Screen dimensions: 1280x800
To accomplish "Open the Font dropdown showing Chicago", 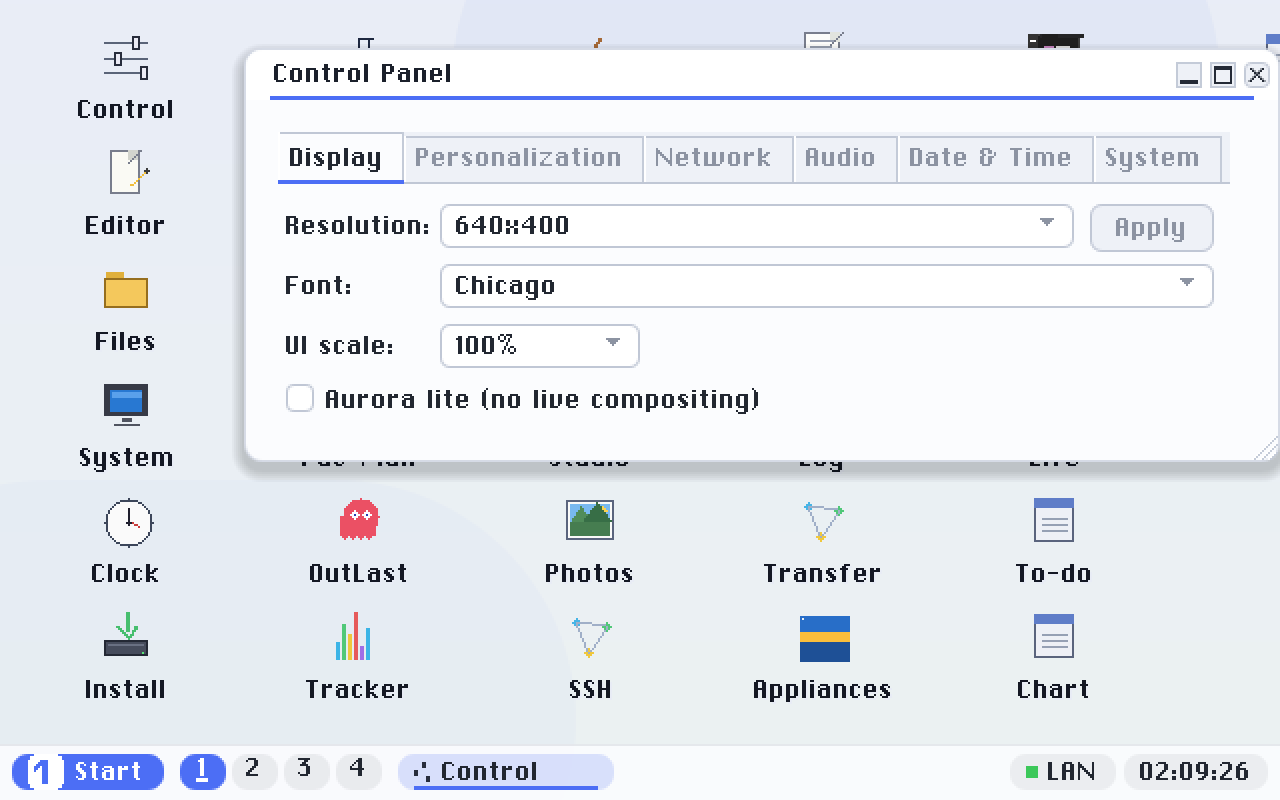I will pos(827,286).
